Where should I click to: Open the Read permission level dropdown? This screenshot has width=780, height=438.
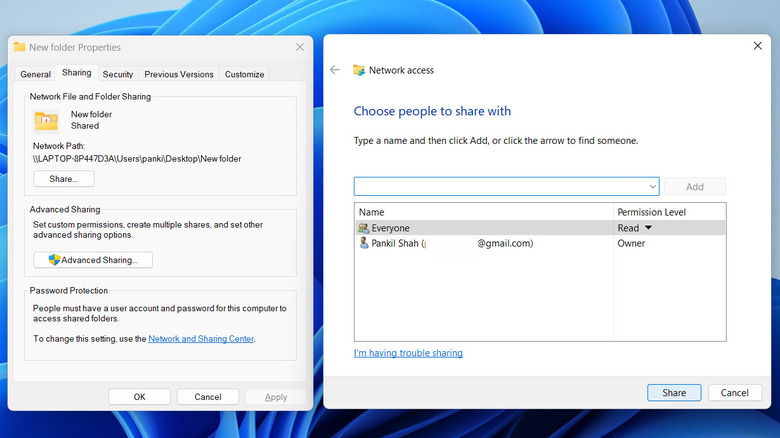coord(648,228)
